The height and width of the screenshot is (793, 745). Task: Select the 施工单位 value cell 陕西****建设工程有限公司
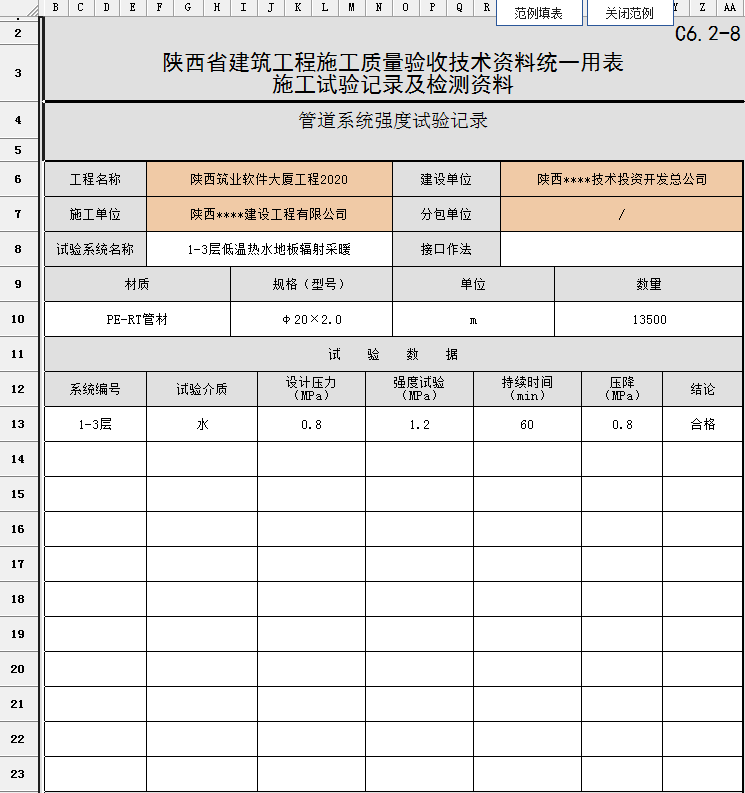coord(269,214)
